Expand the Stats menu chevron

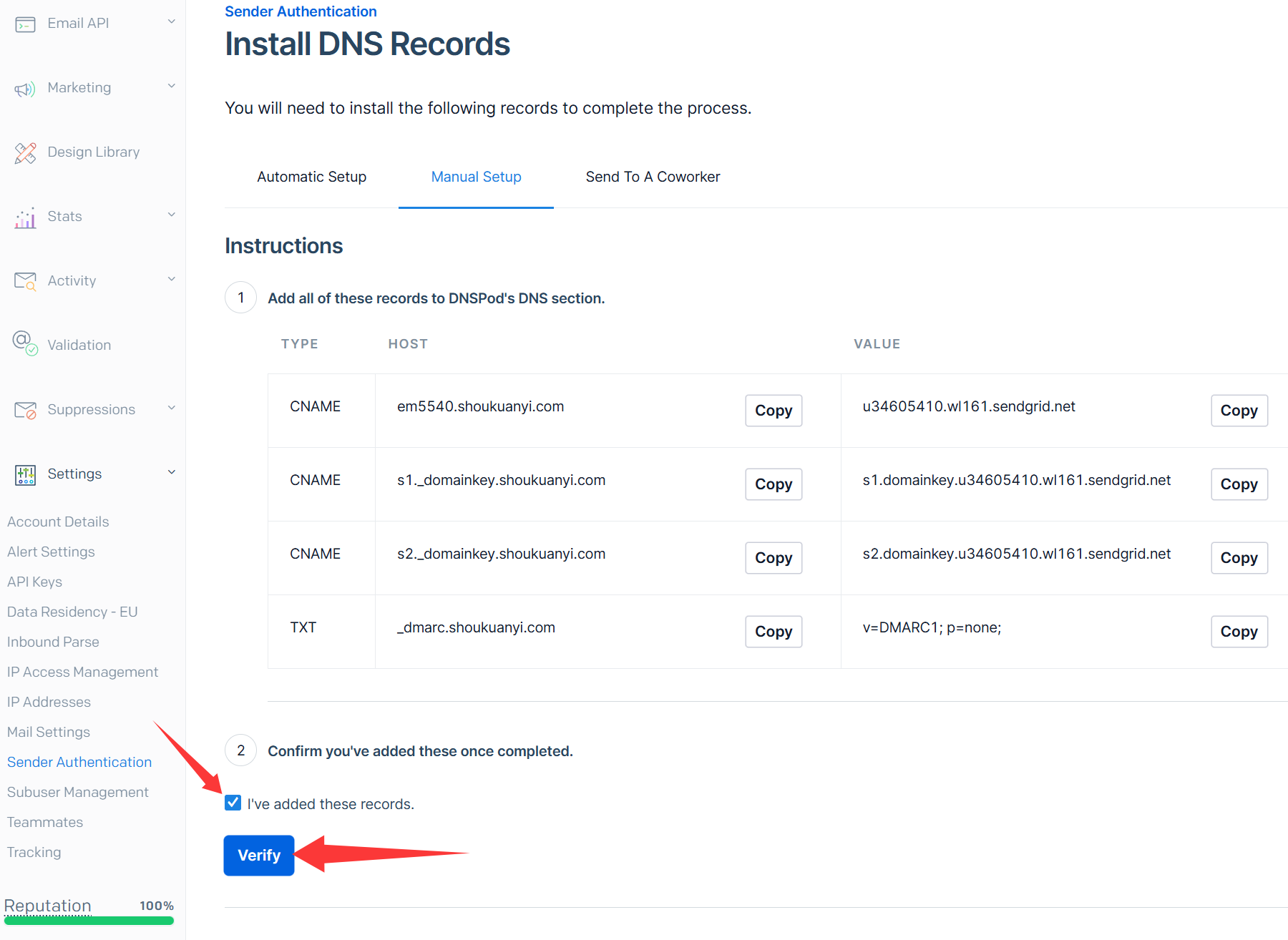[172, 215]
